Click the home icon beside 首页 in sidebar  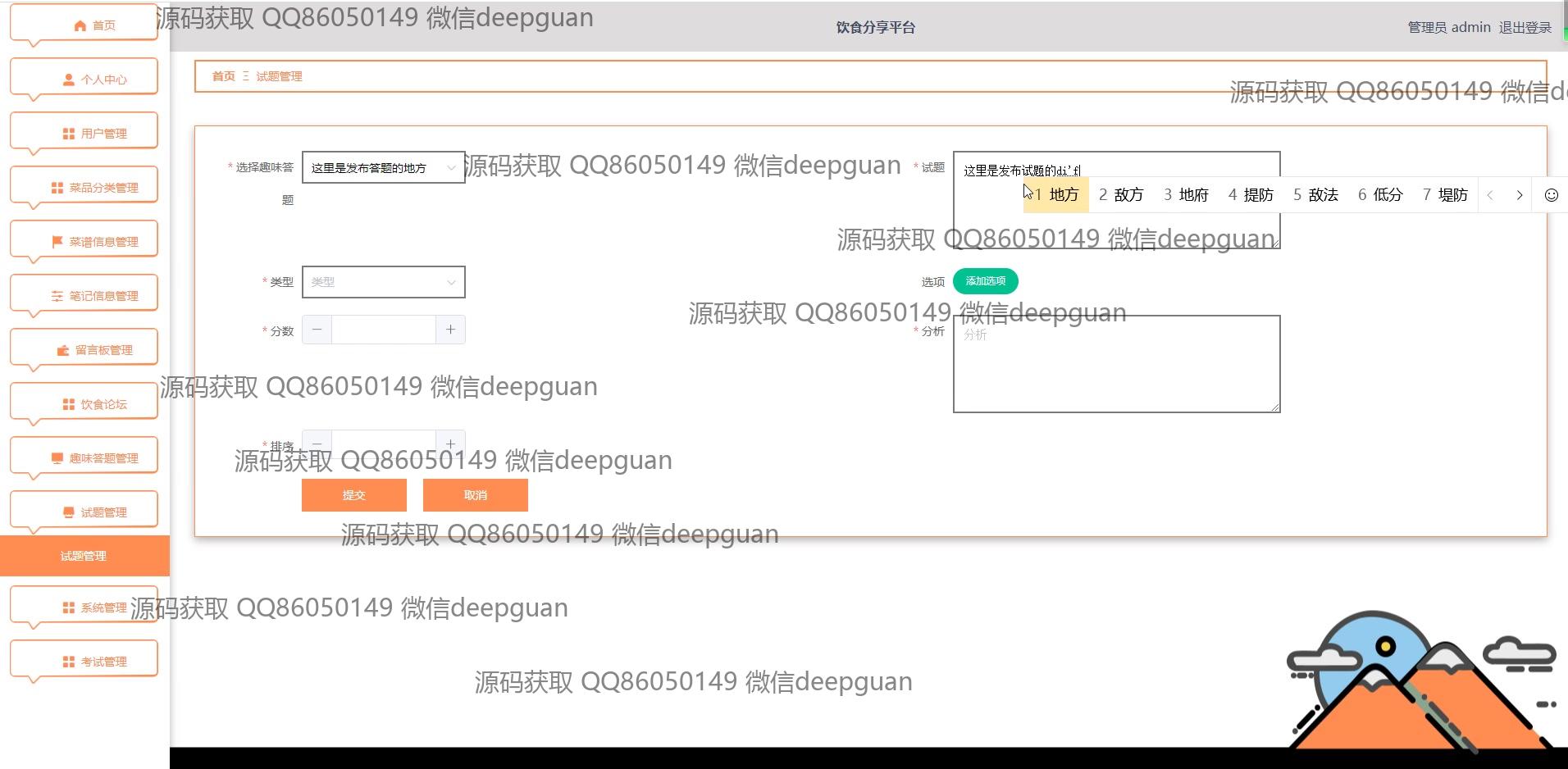(x=80, y=25)
